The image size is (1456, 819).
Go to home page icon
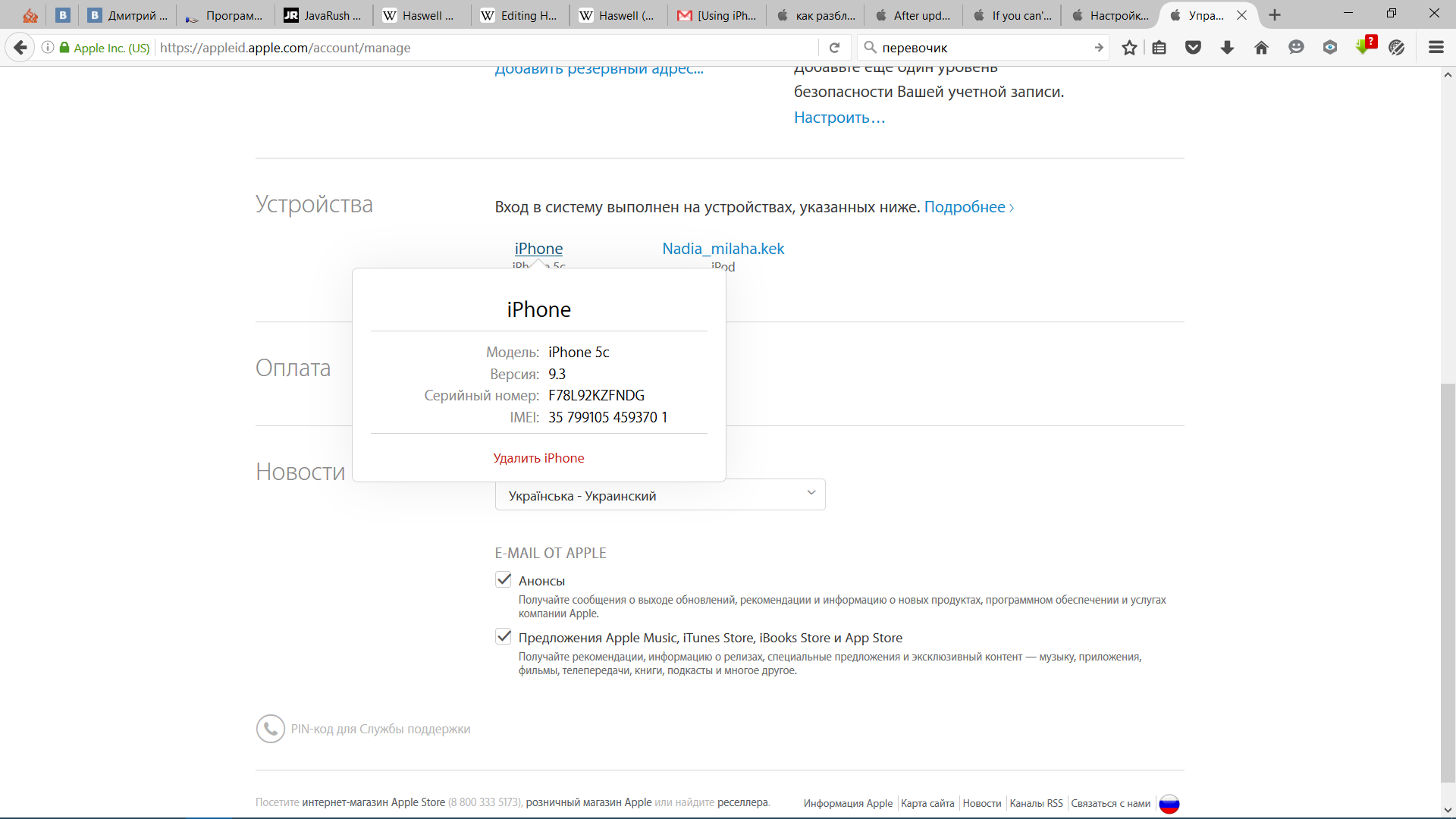pyautogui.click(x=1261, y=48)
